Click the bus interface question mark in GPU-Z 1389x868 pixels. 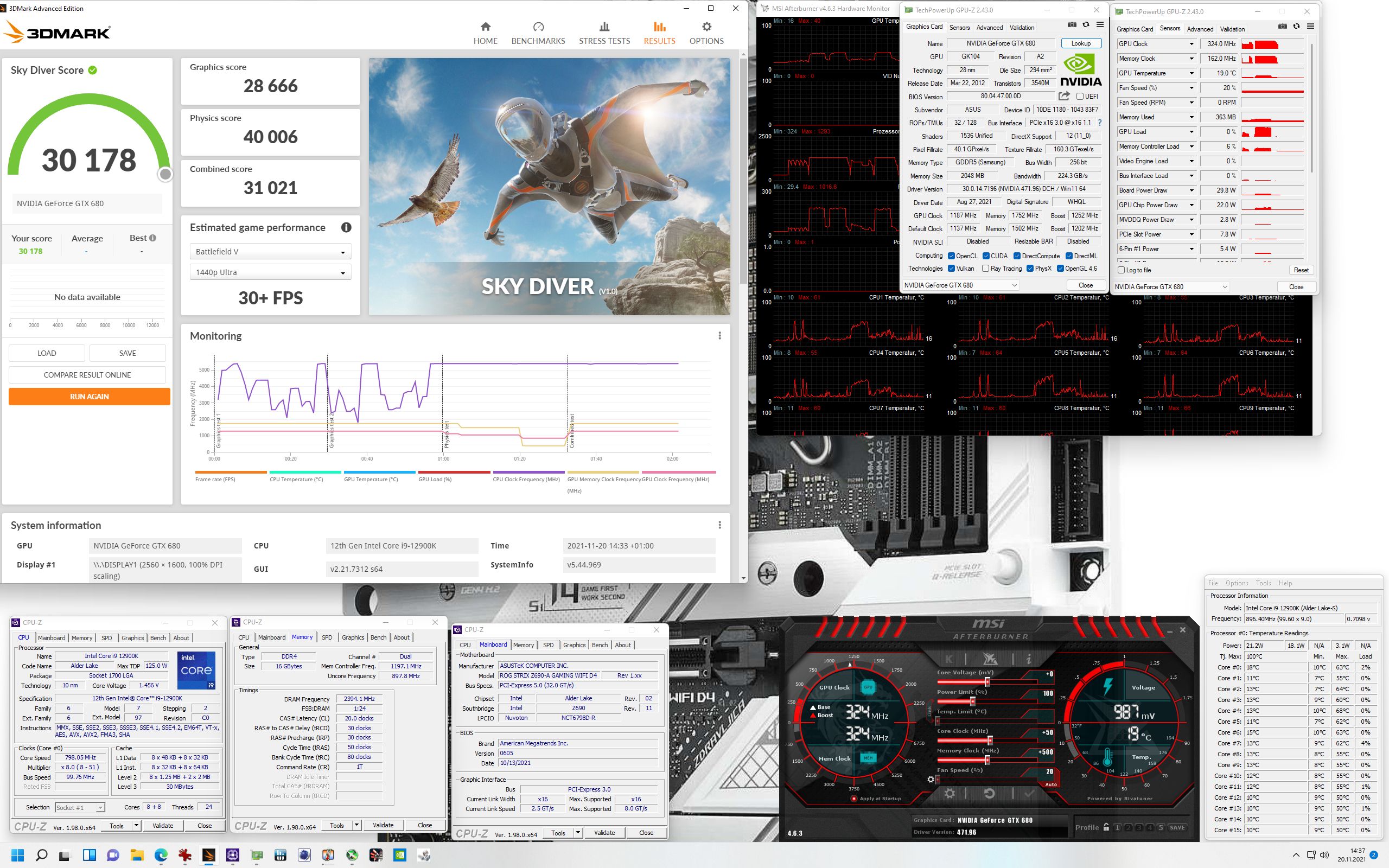tap(1100, 123)
